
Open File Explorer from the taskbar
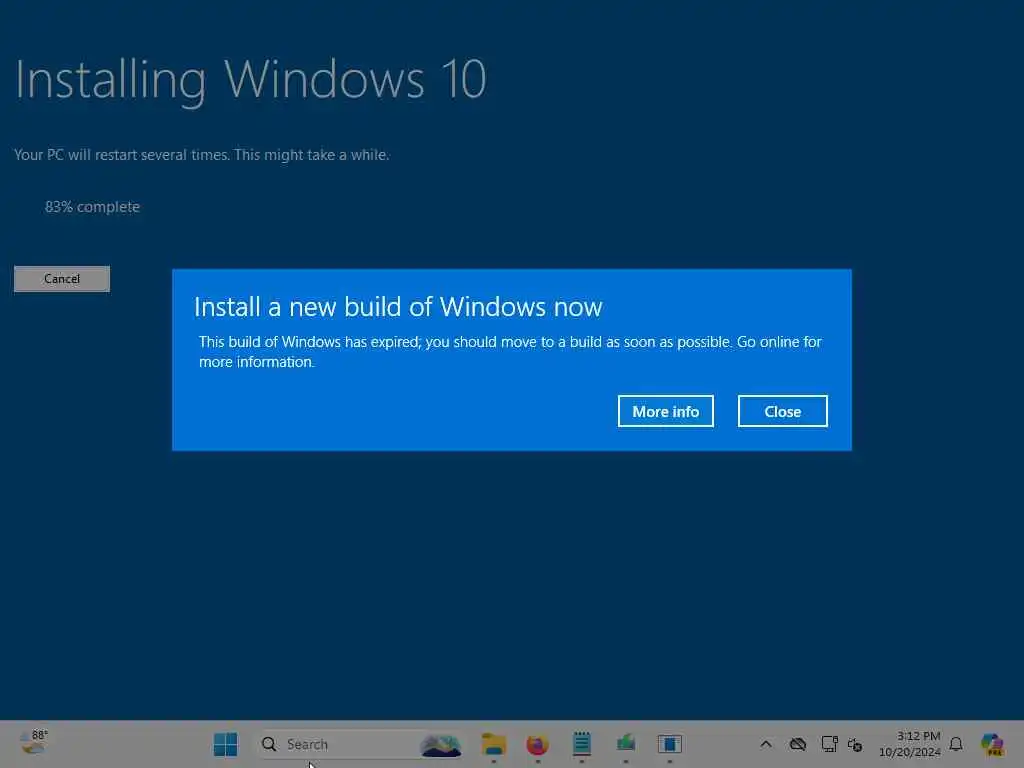[x=494, y=744]
